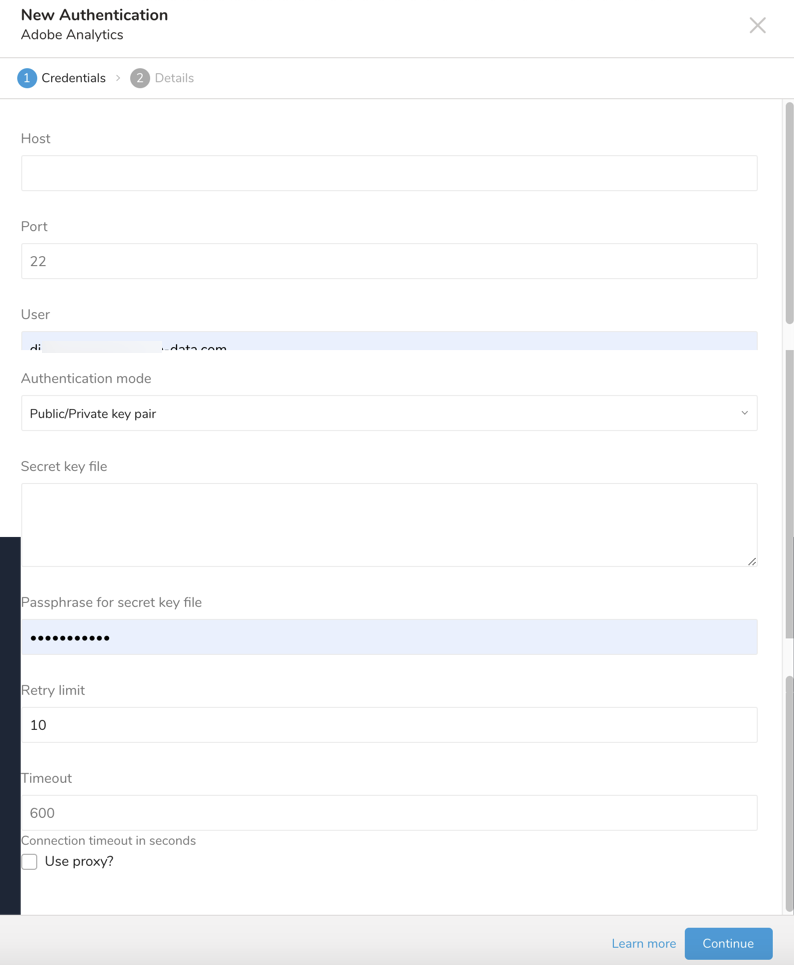Click inside the Secret key file textarea
Viewport: 794px width, 965px height.
pos(388,525)
